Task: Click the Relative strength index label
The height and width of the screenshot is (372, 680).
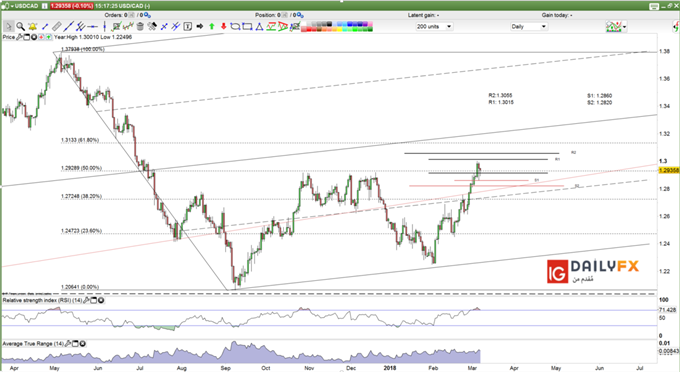Action: point(42,300)
